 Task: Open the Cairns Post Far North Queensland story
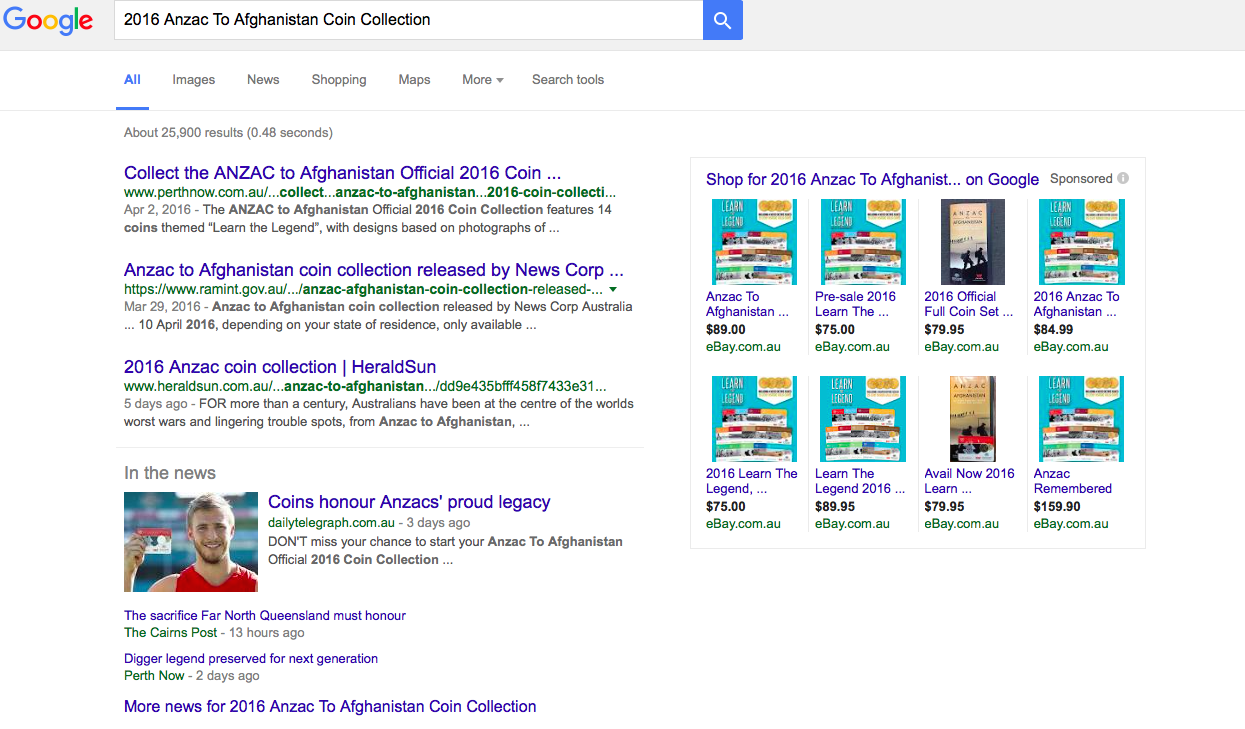(x=265, y=616)
